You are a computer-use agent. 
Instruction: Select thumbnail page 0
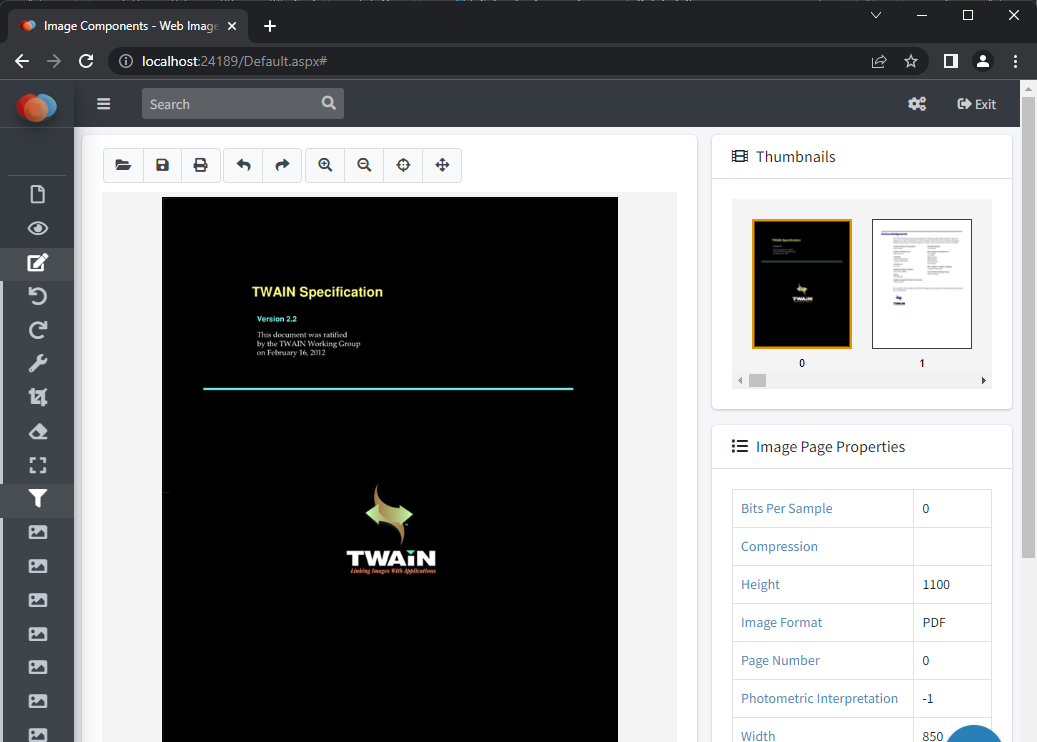(802, 284)
